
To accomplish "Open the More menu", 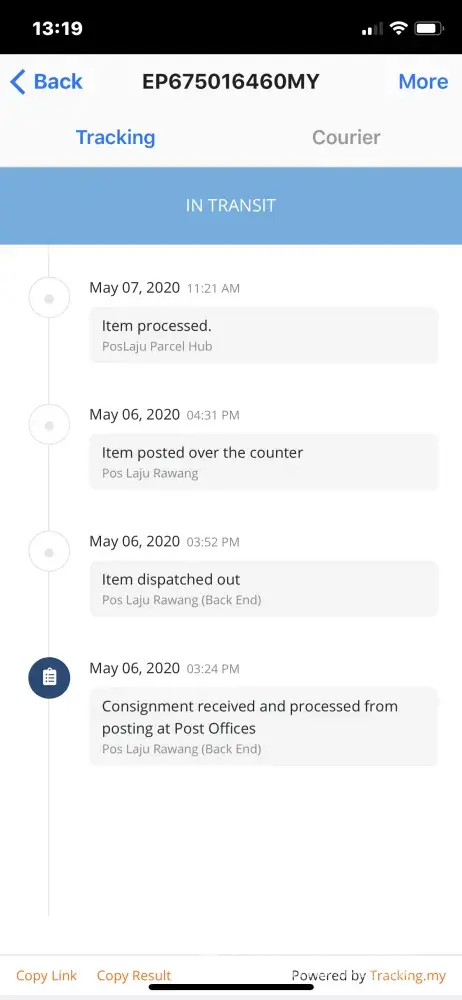I will click(x=423, y=82).
